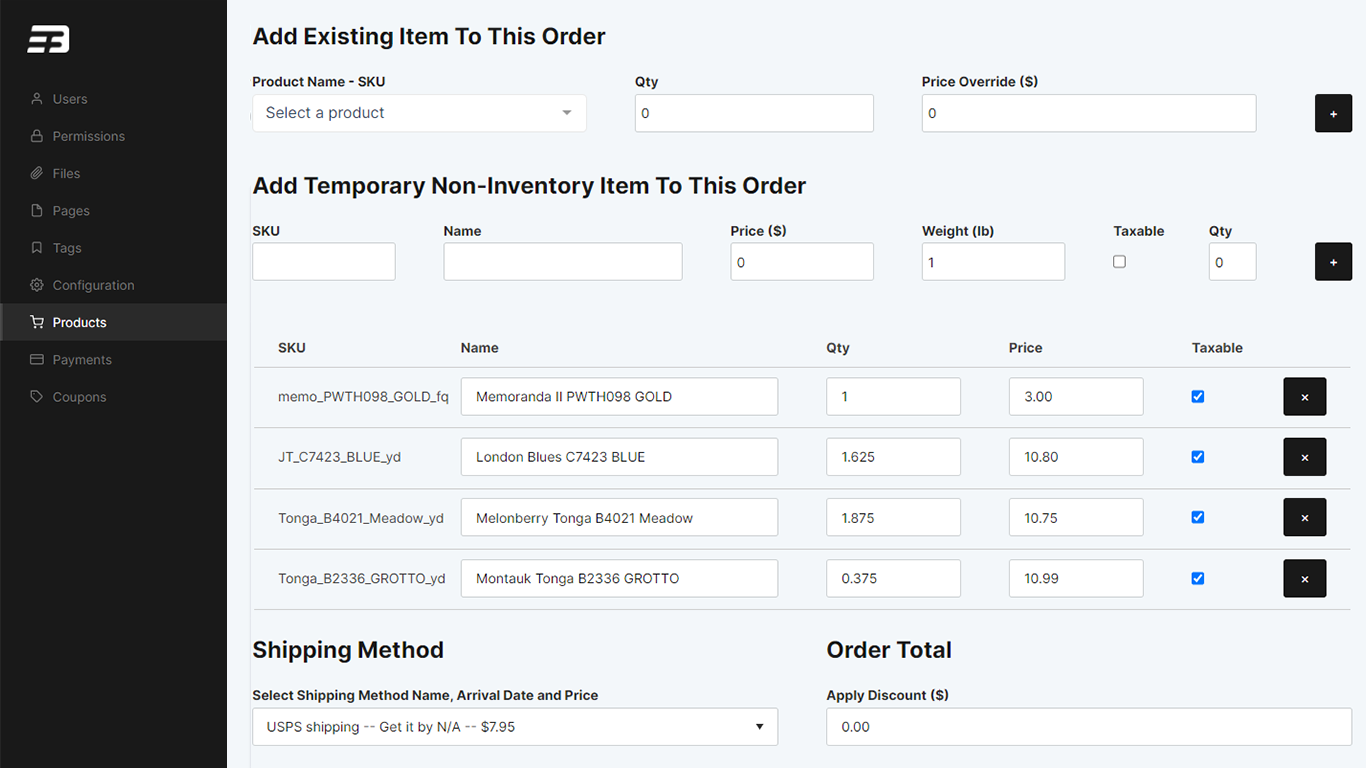This screenshot has width=1366, height=768.
Task: Add existing item with plus button
Action: pyautogui.click(x=1333, y=114)
